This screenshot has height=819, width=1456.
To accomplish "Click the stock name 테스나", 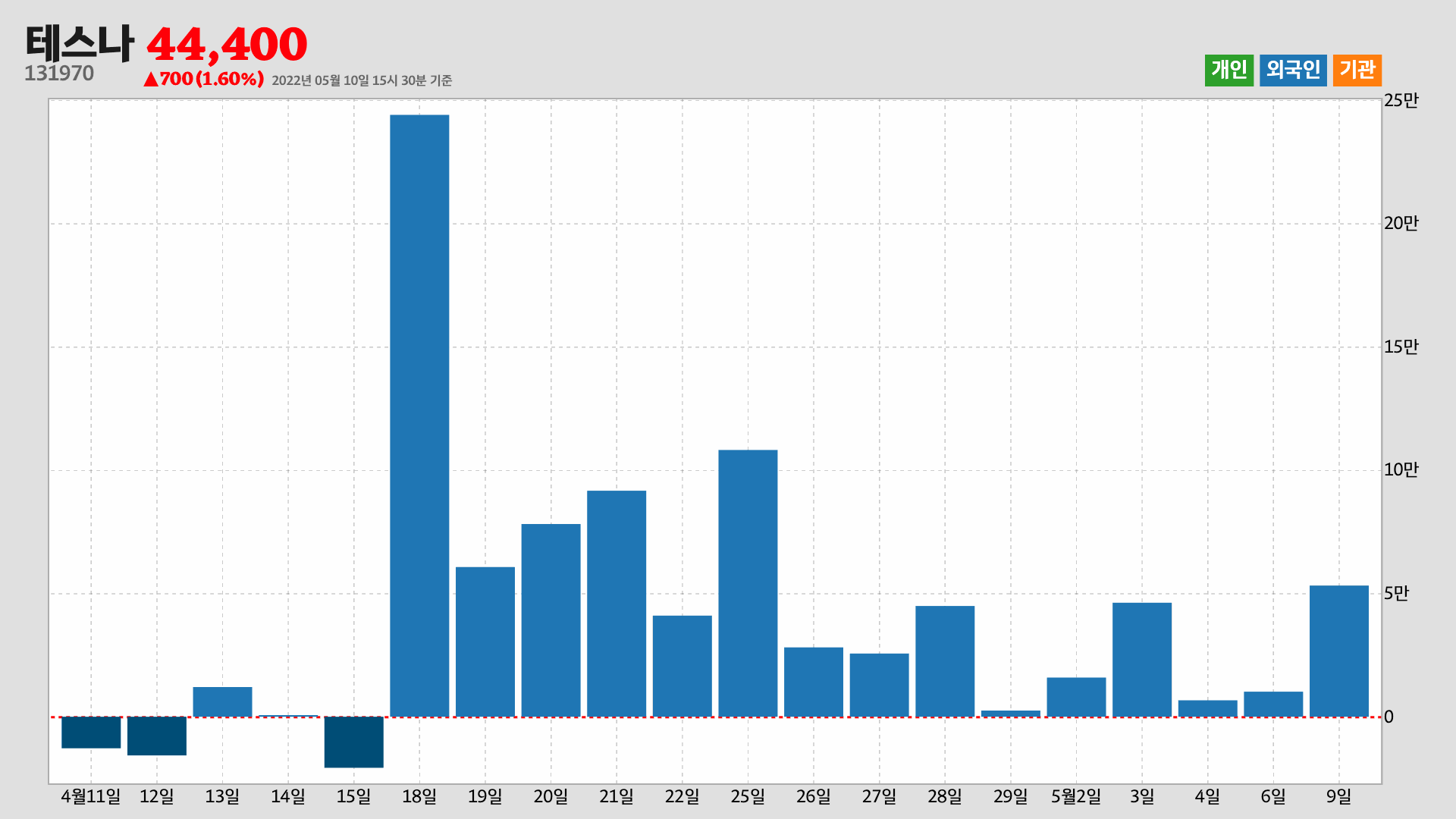I will (80, 42).
